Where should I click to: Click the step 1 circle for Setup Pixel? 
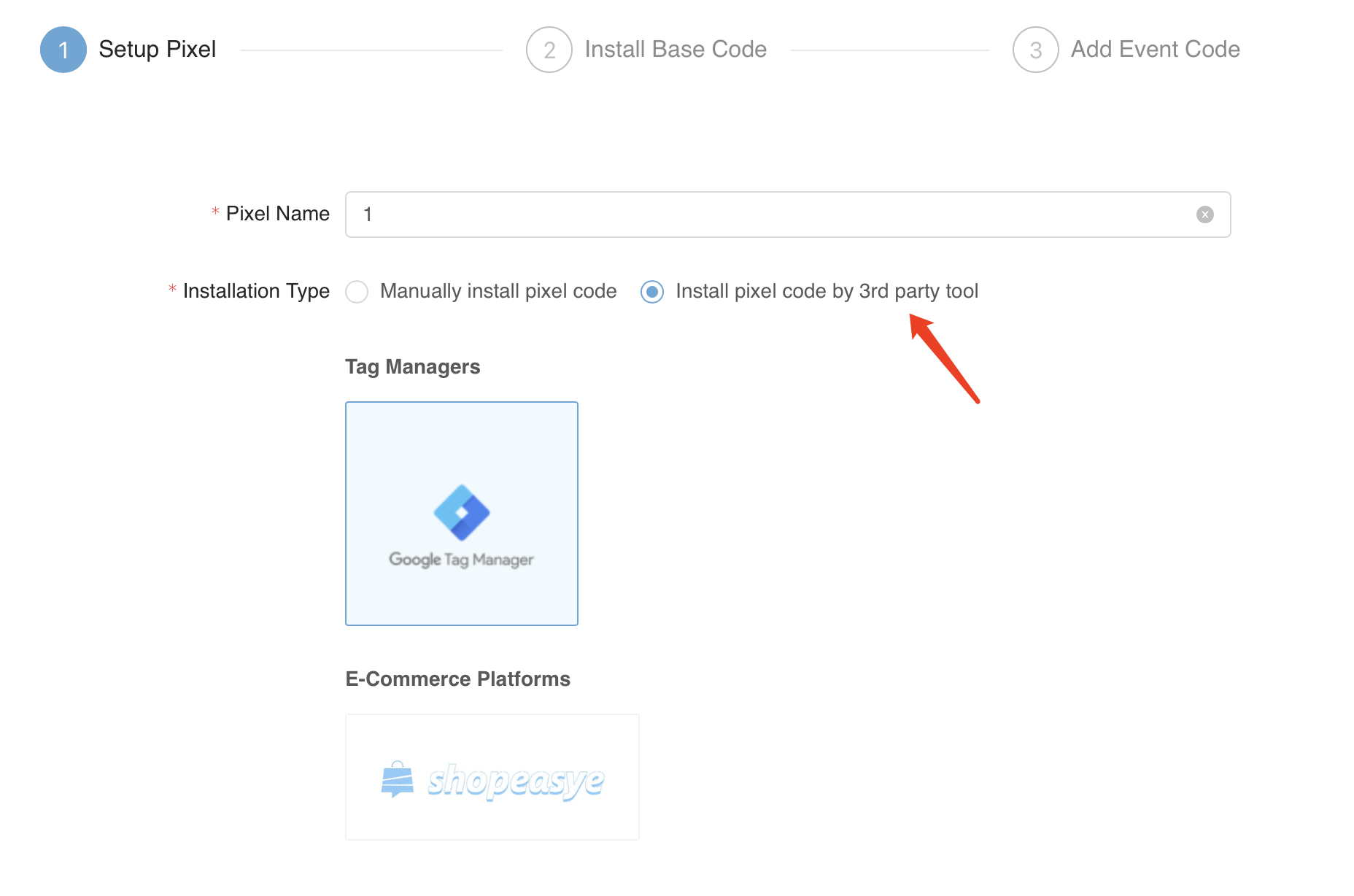[63, 50]
